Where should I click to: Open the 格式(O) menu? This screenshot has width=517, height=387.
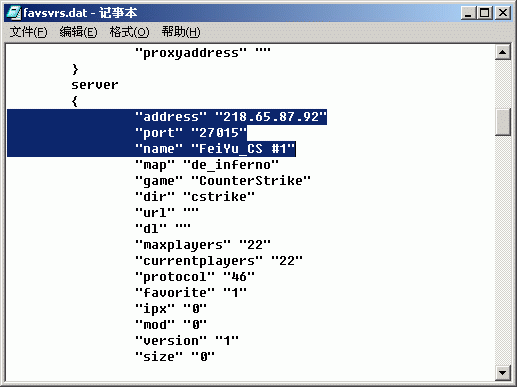tap(129, 32)
